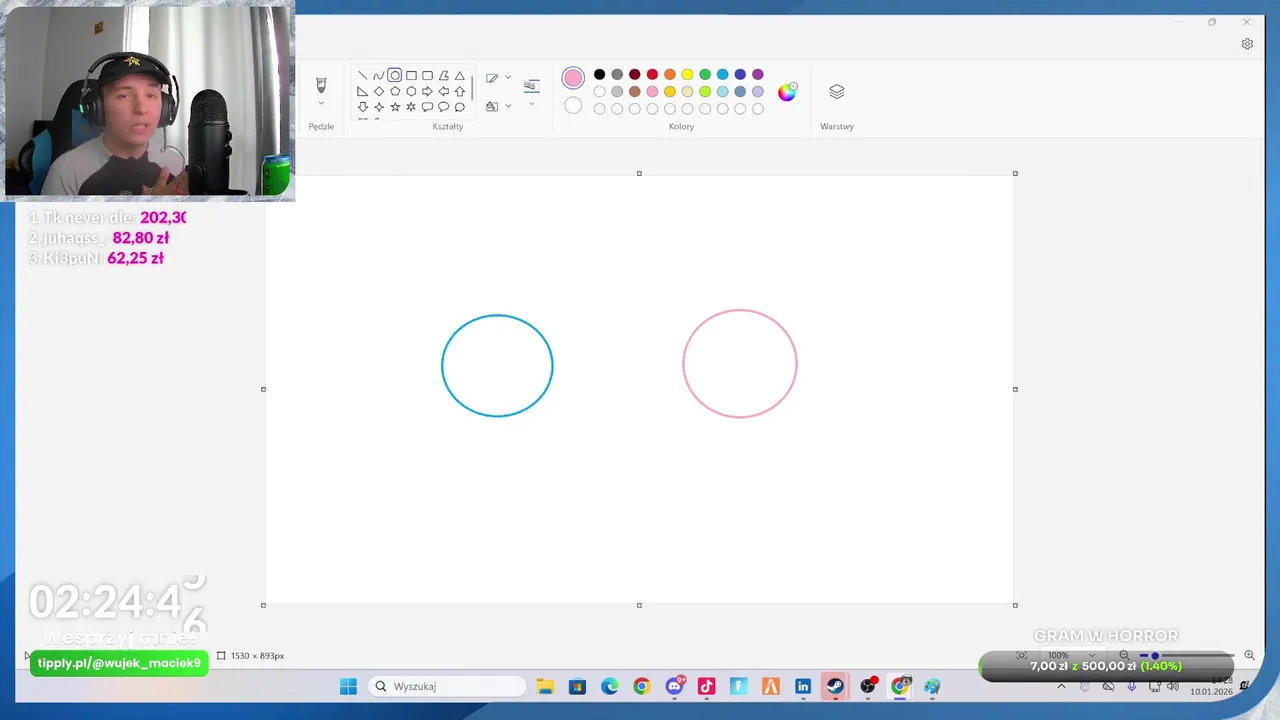
Task: Select the cloud callout shape
Action: click(459, 107)
